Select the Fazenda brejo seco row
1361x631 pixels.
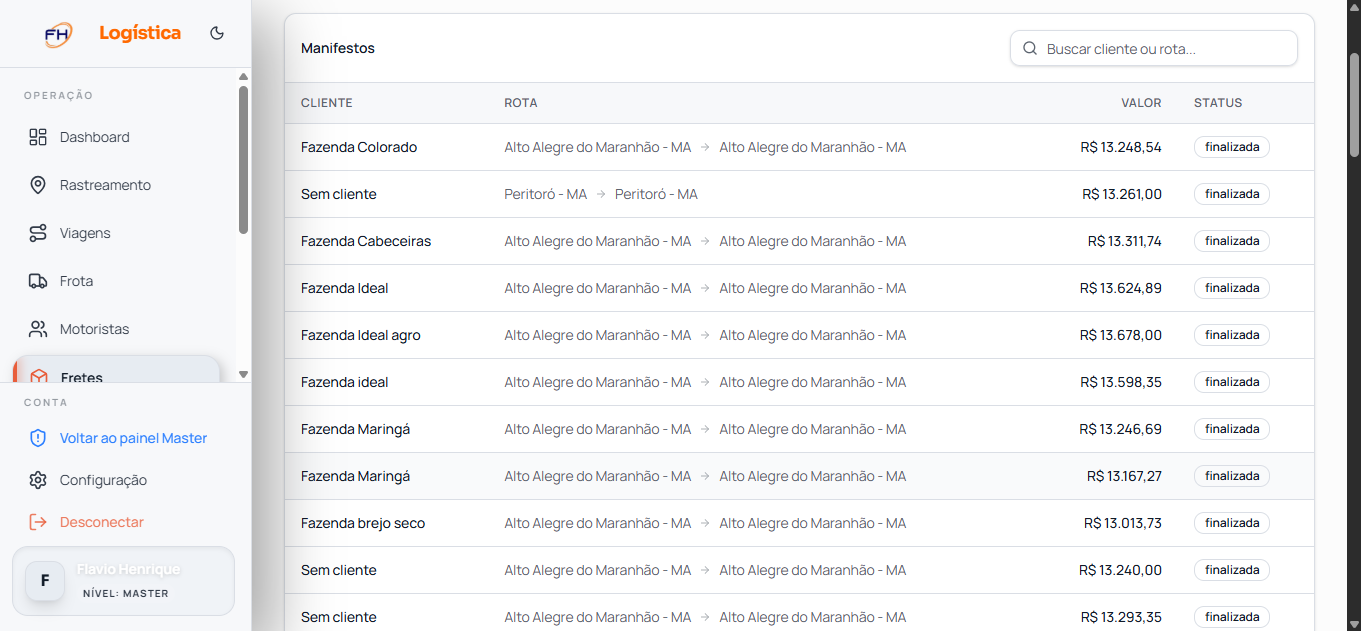799,523
